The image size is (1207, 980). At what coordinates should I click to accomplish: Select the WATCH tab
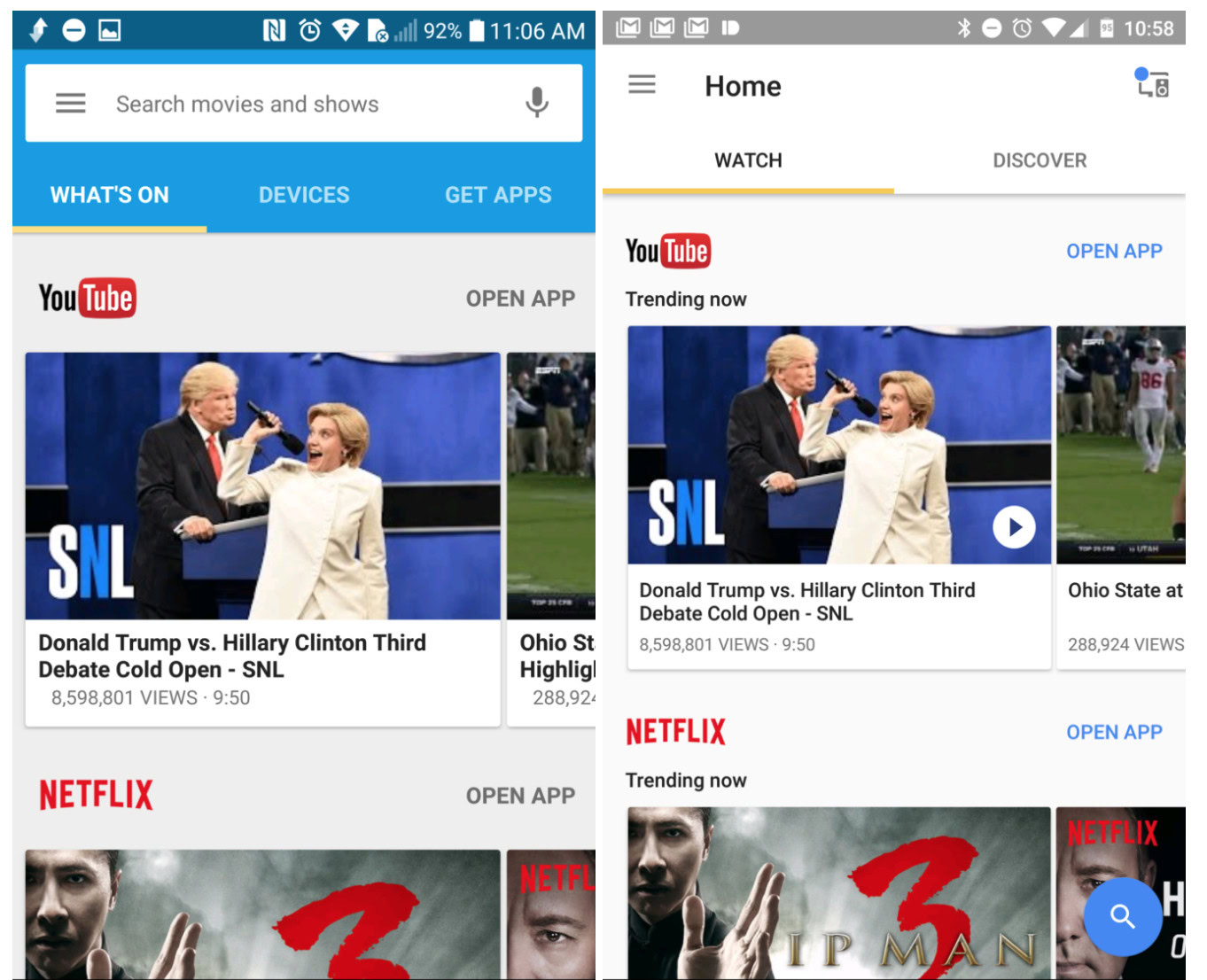point(748,160)
